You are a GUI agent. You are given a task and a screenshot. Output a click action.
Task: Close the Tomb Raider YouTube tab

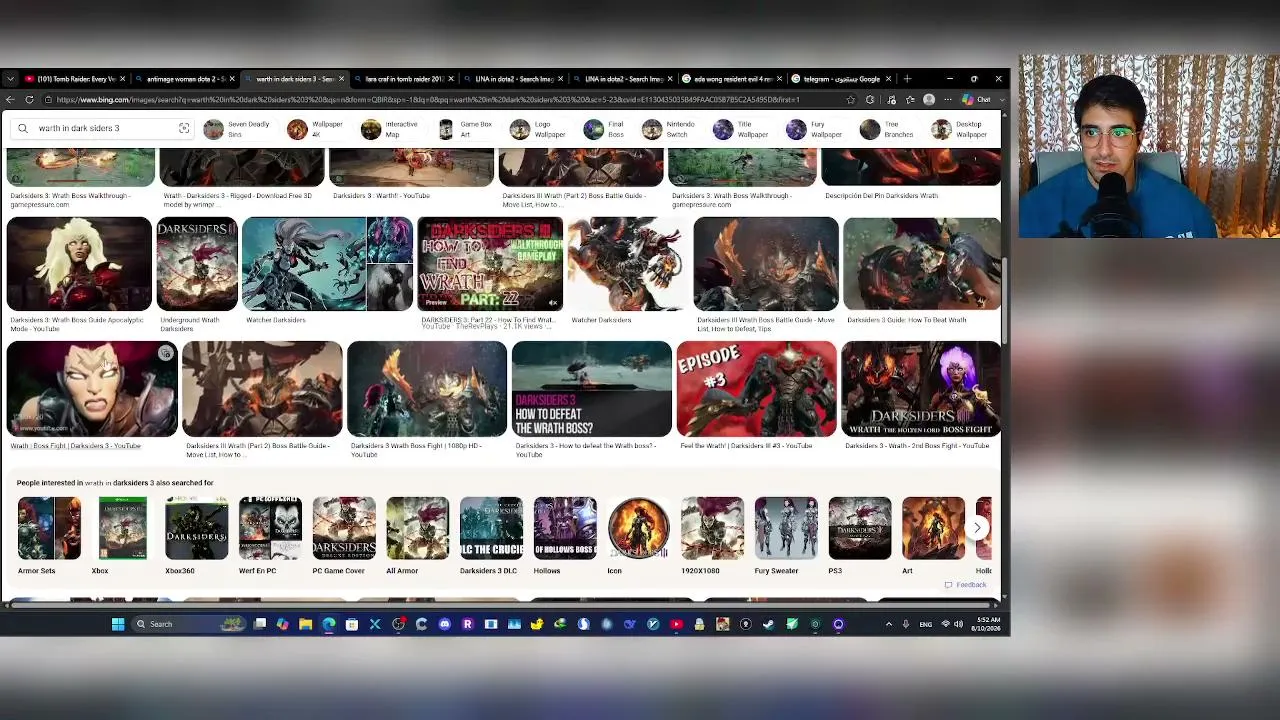tap(121, 79)
